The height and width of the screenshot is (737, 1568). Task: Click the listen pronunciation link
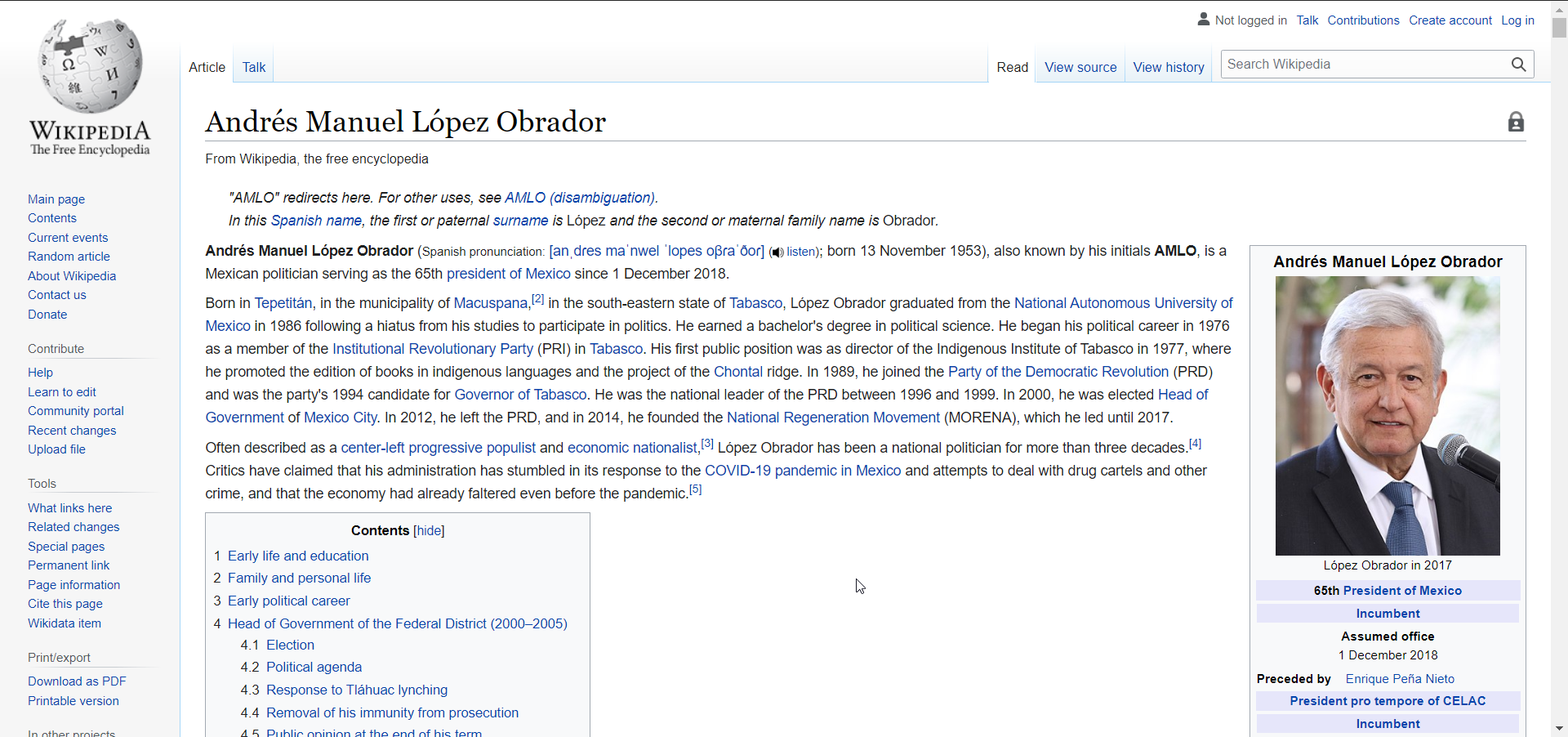coord(801,252)
